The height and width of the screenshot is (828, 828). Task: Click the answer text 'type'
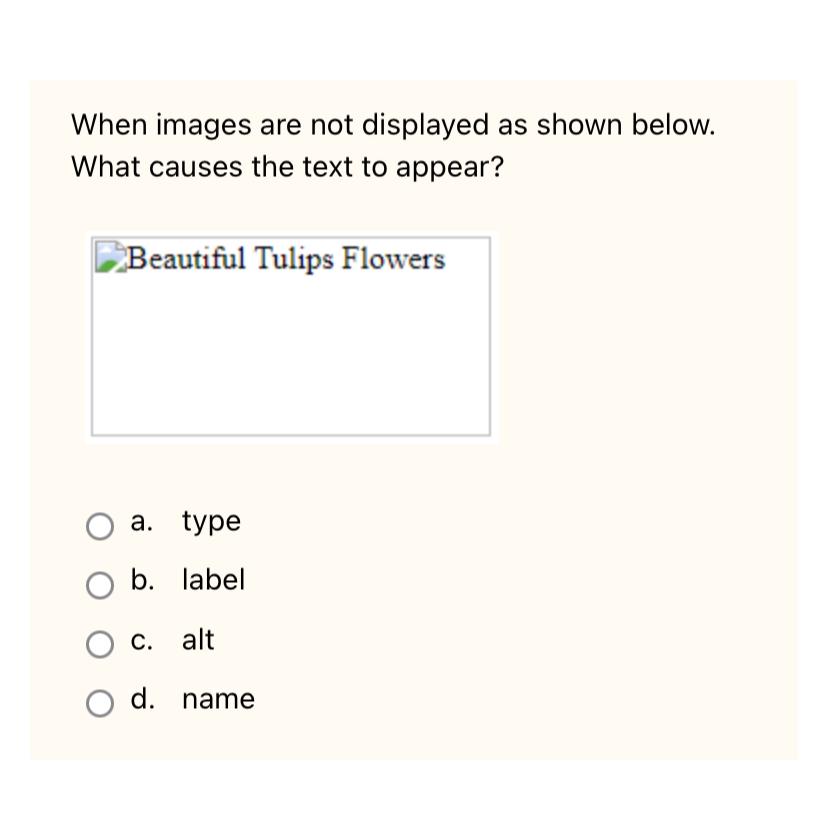pyautogui.click(x=210, y=521)
